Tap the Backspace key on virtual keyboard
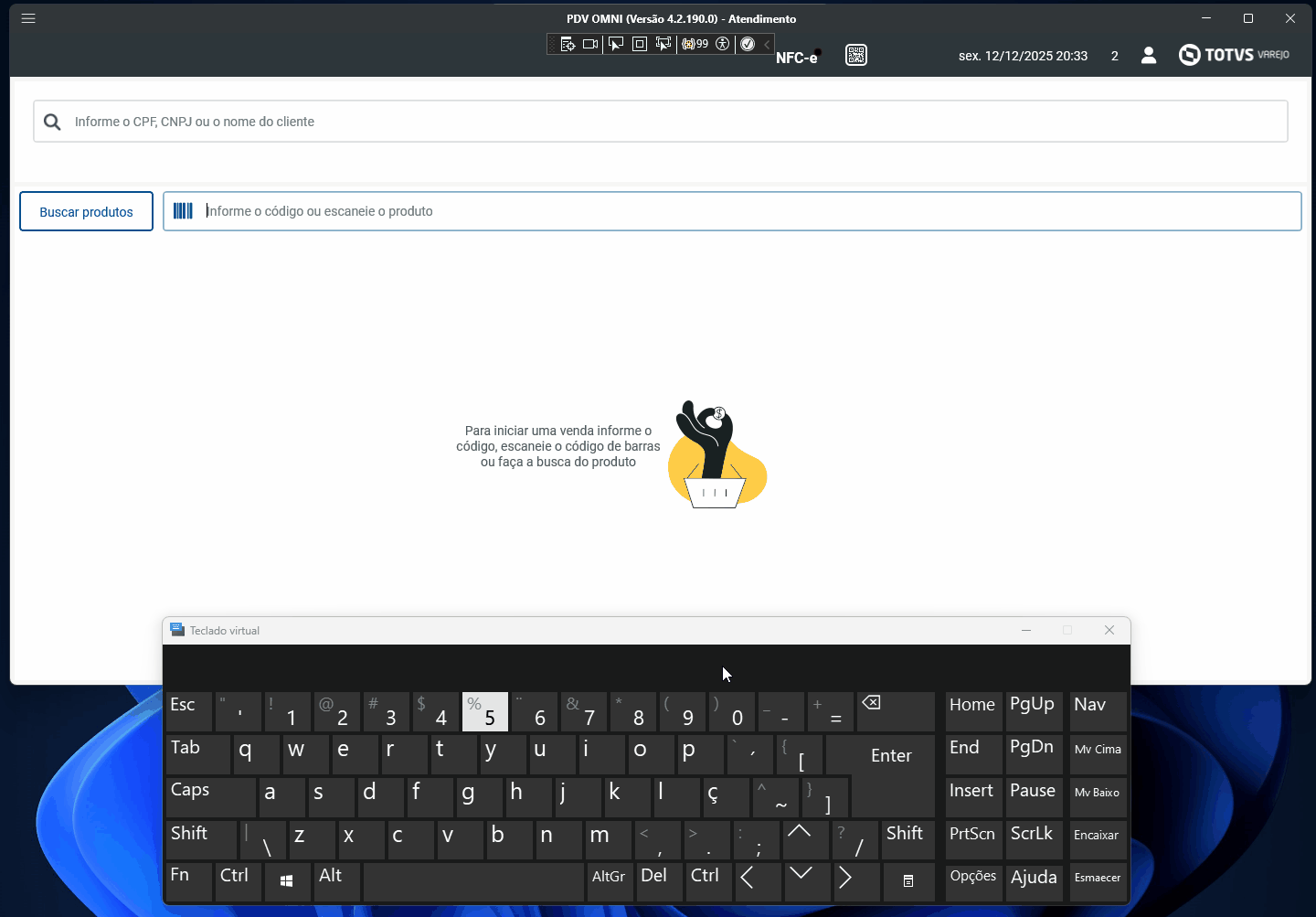 [x=896, y=711]
